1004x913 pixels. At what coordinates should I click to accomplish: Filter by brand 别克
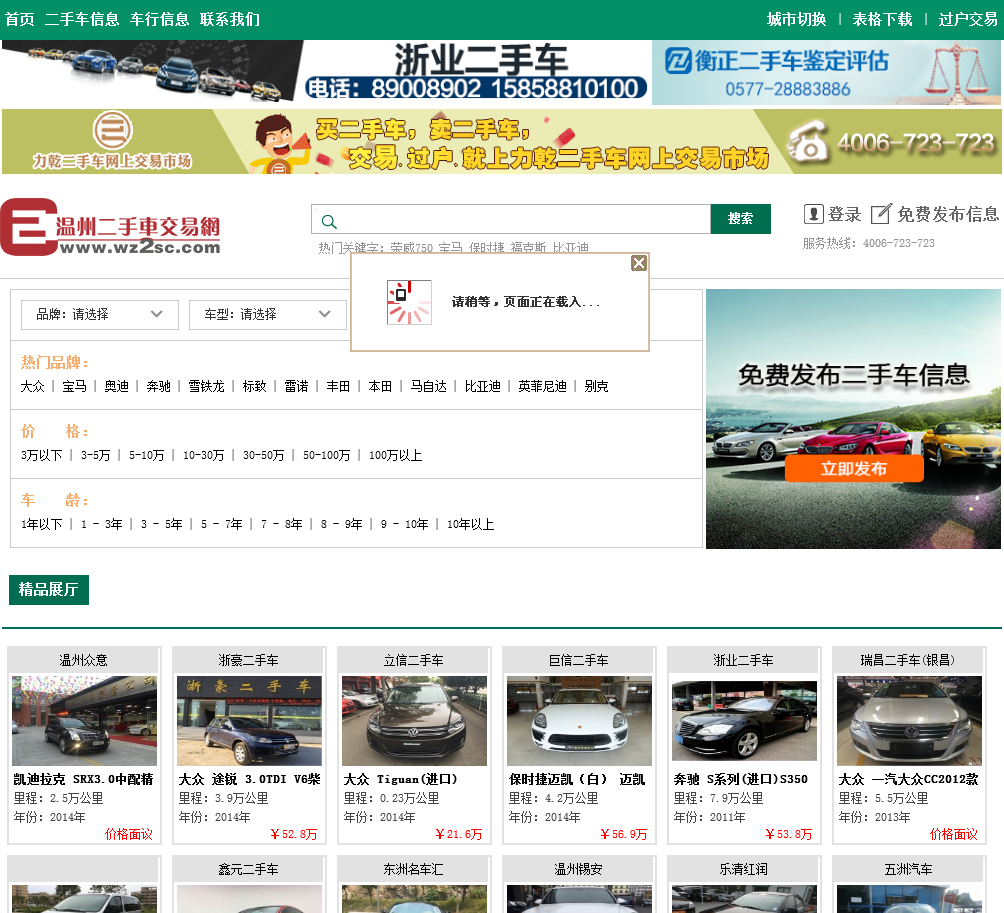596,386
